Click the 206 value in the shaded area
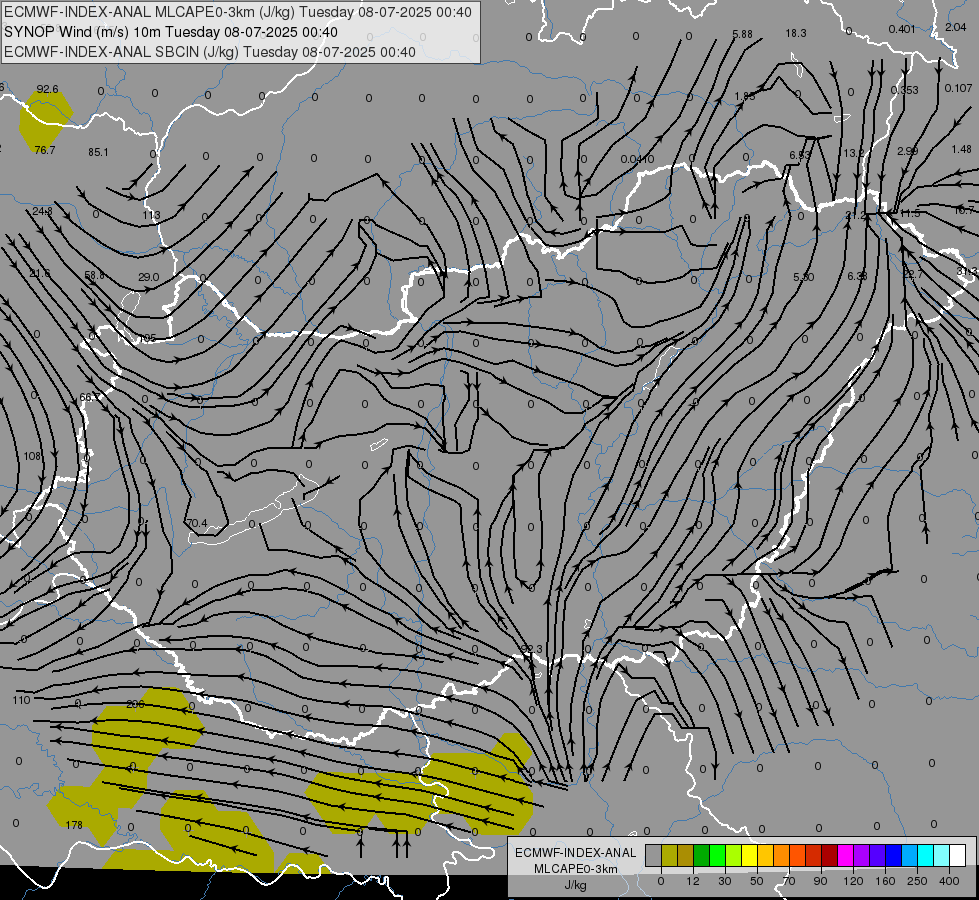The width and height of the screenshot is (979, 900). click(x=135, y=704)
